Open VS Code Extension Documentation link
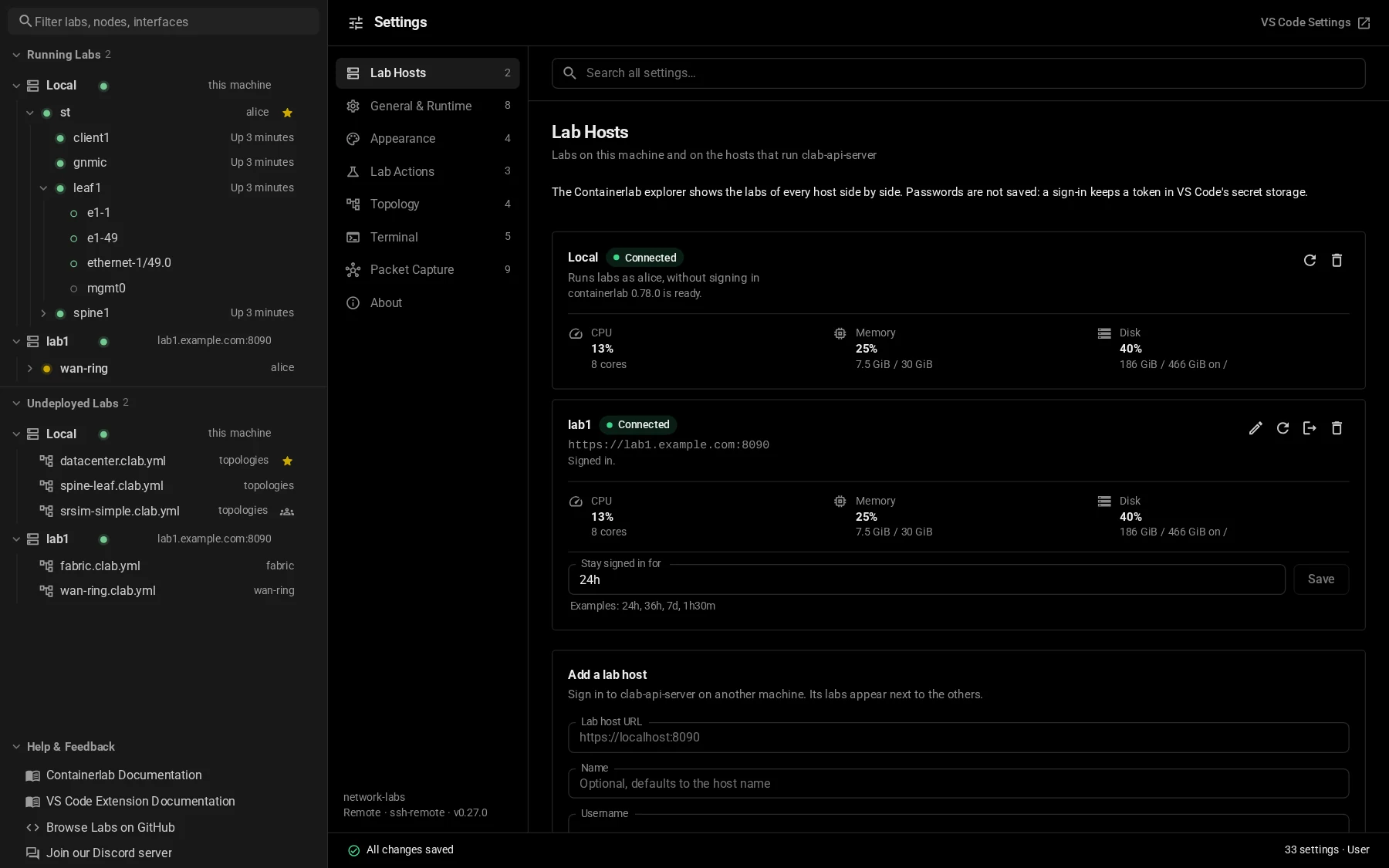Screen dimensions: 1389x868 pos(140,802)
